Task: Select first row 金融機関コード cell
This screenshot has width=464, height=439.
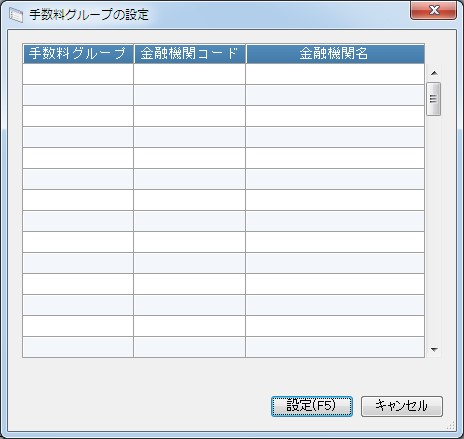Action: click(x=190, y=74)
